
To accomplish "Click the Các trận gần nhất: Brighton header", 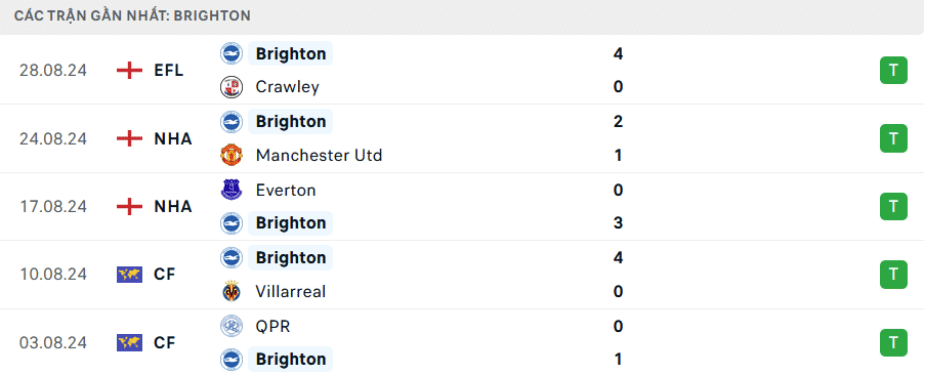I will (133, 16).
